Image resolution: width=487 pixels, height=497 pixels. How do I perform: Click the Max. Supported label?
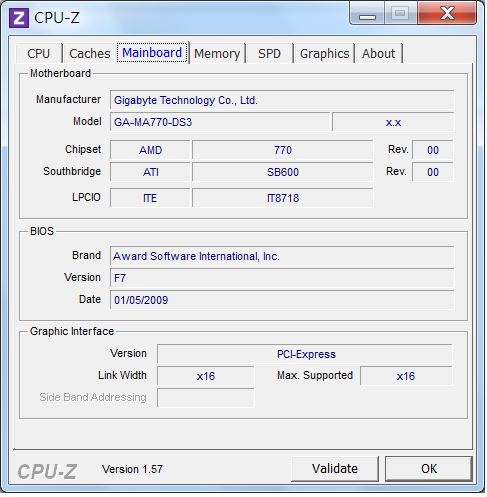point(315,375)
